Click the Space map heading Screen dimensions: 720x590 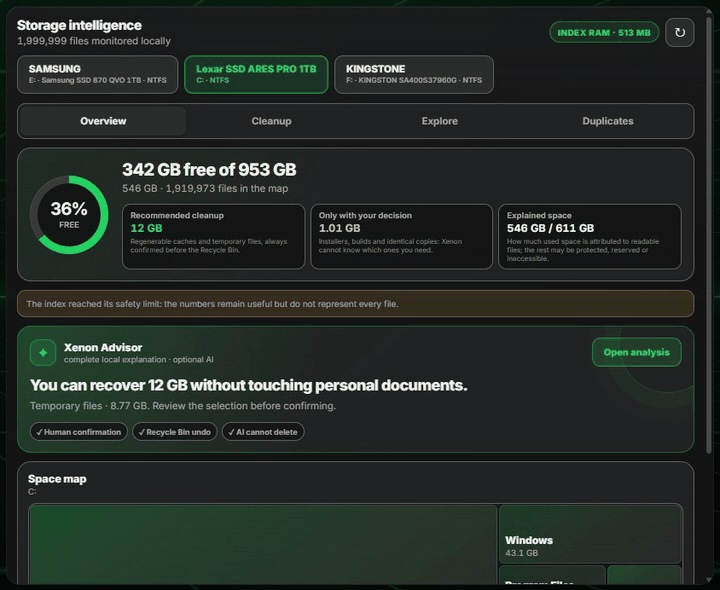pos(57,479)
